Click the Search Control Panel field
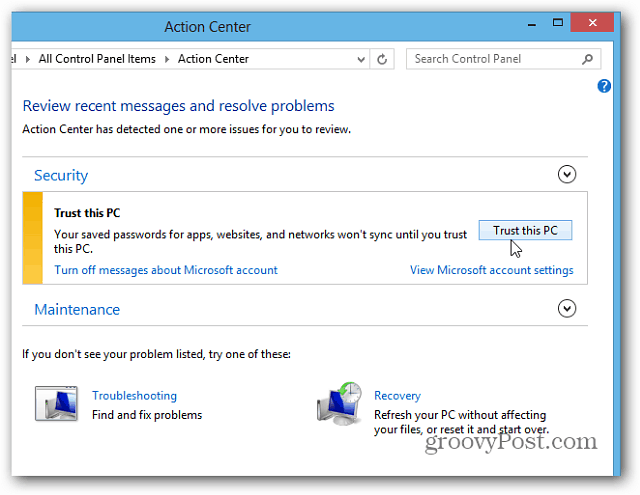Screen dimensions: 640x495 (503, 59)
